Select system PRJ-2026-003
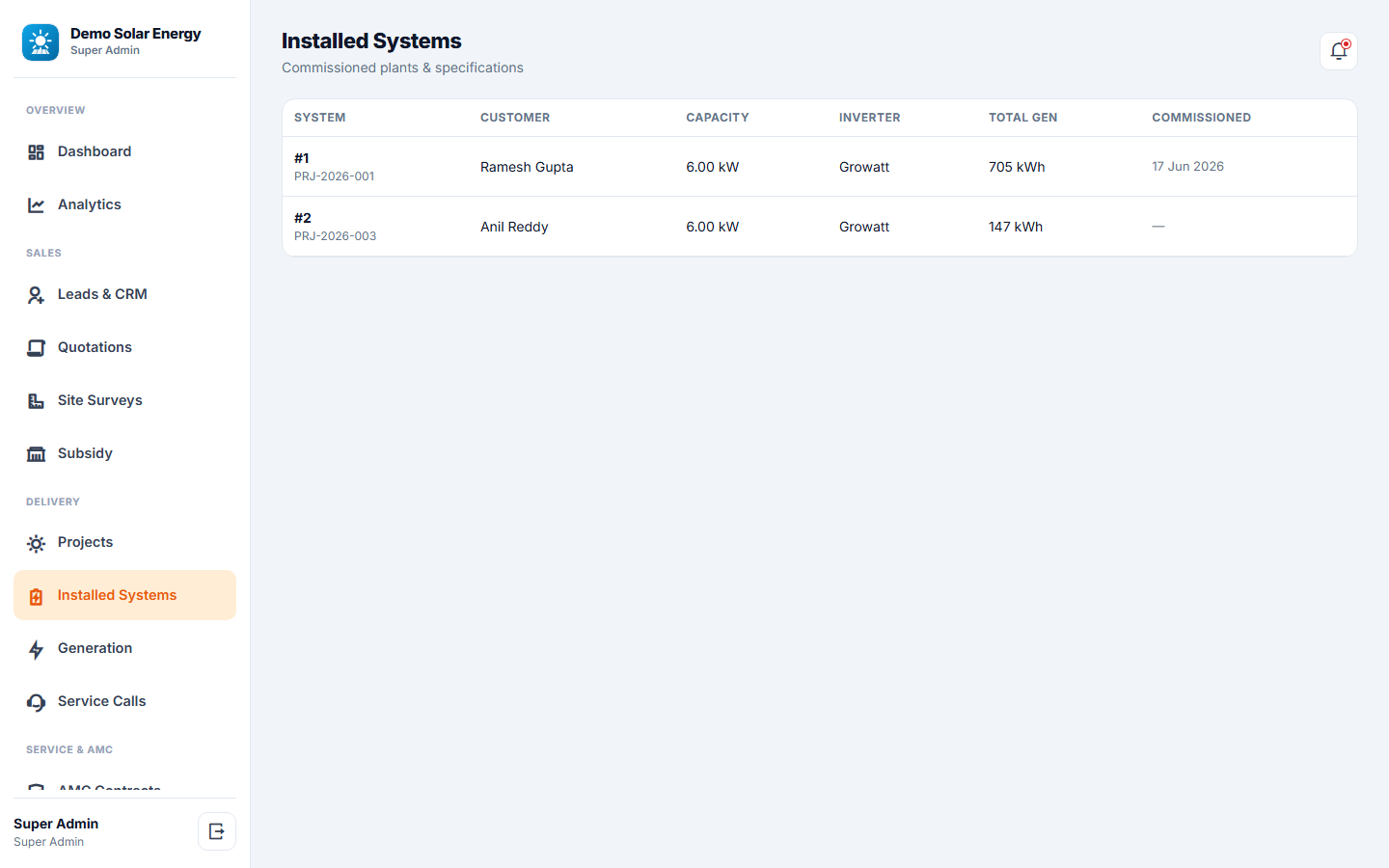Viewport: 1389px width, 868px height. tap(335, 236)
